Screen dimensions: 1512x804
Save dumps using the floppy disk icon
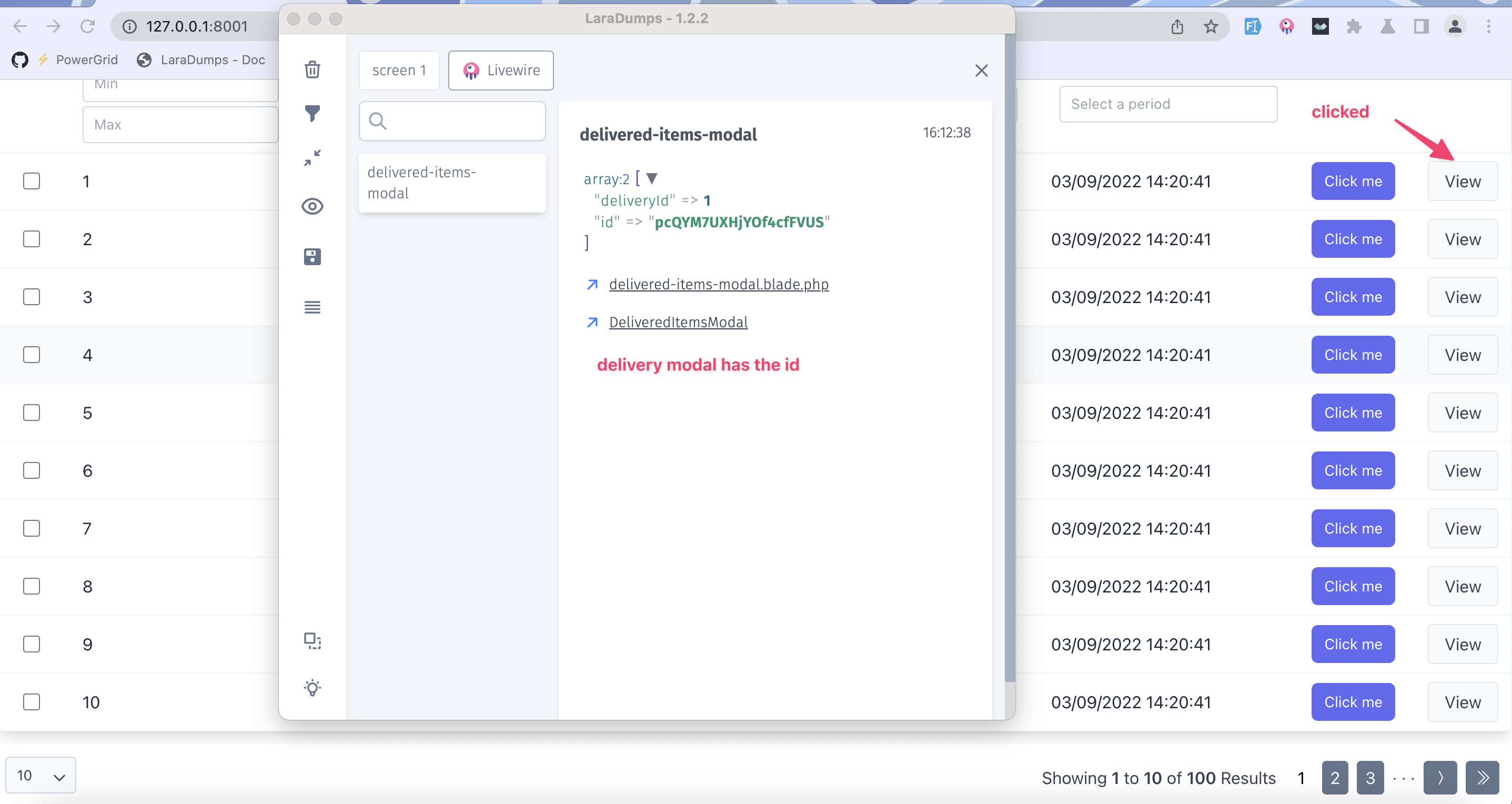click(x=313, y=256)
